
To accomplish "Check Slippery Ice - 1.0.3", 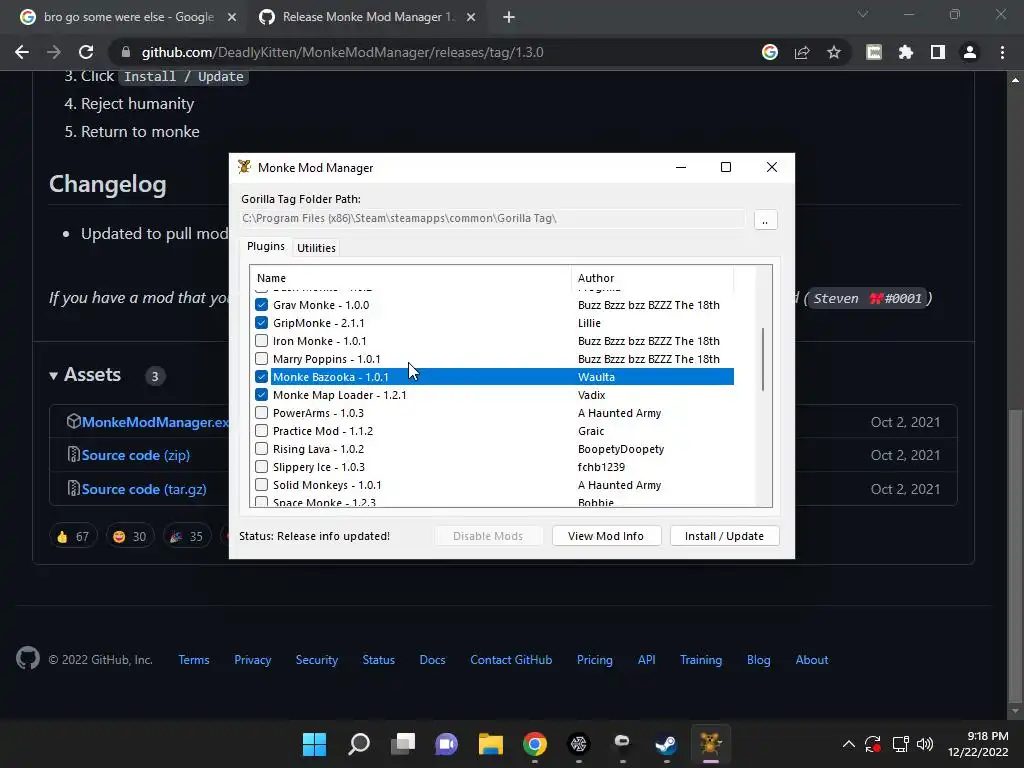I will [x=261, y=467].
